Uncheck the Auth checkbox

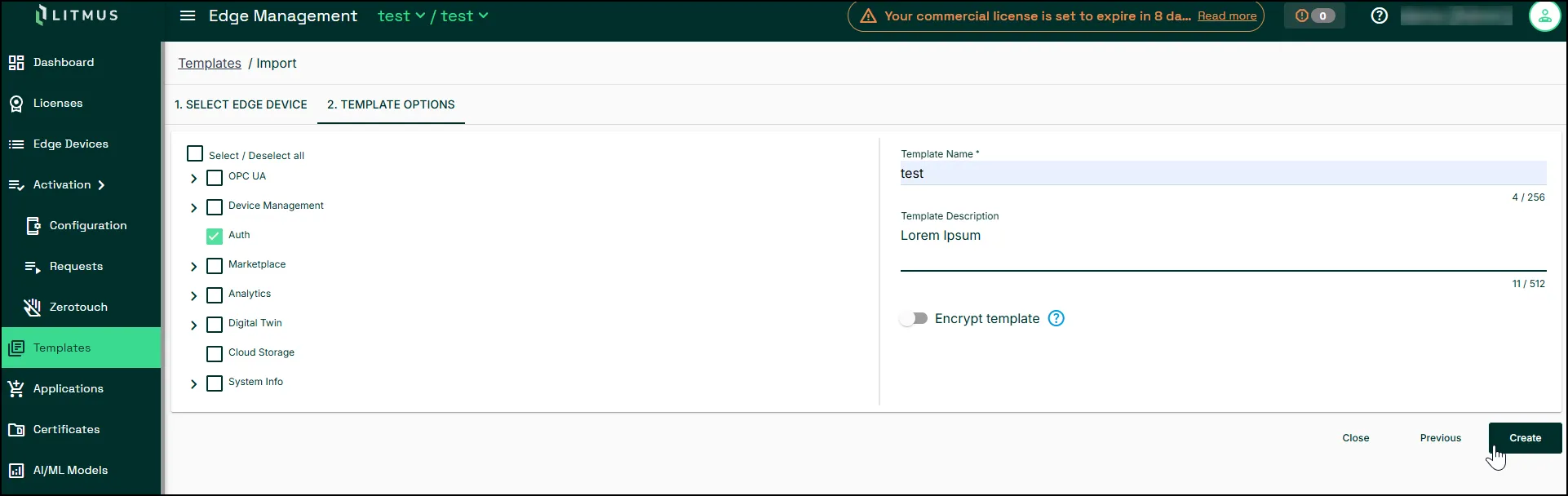215,237
